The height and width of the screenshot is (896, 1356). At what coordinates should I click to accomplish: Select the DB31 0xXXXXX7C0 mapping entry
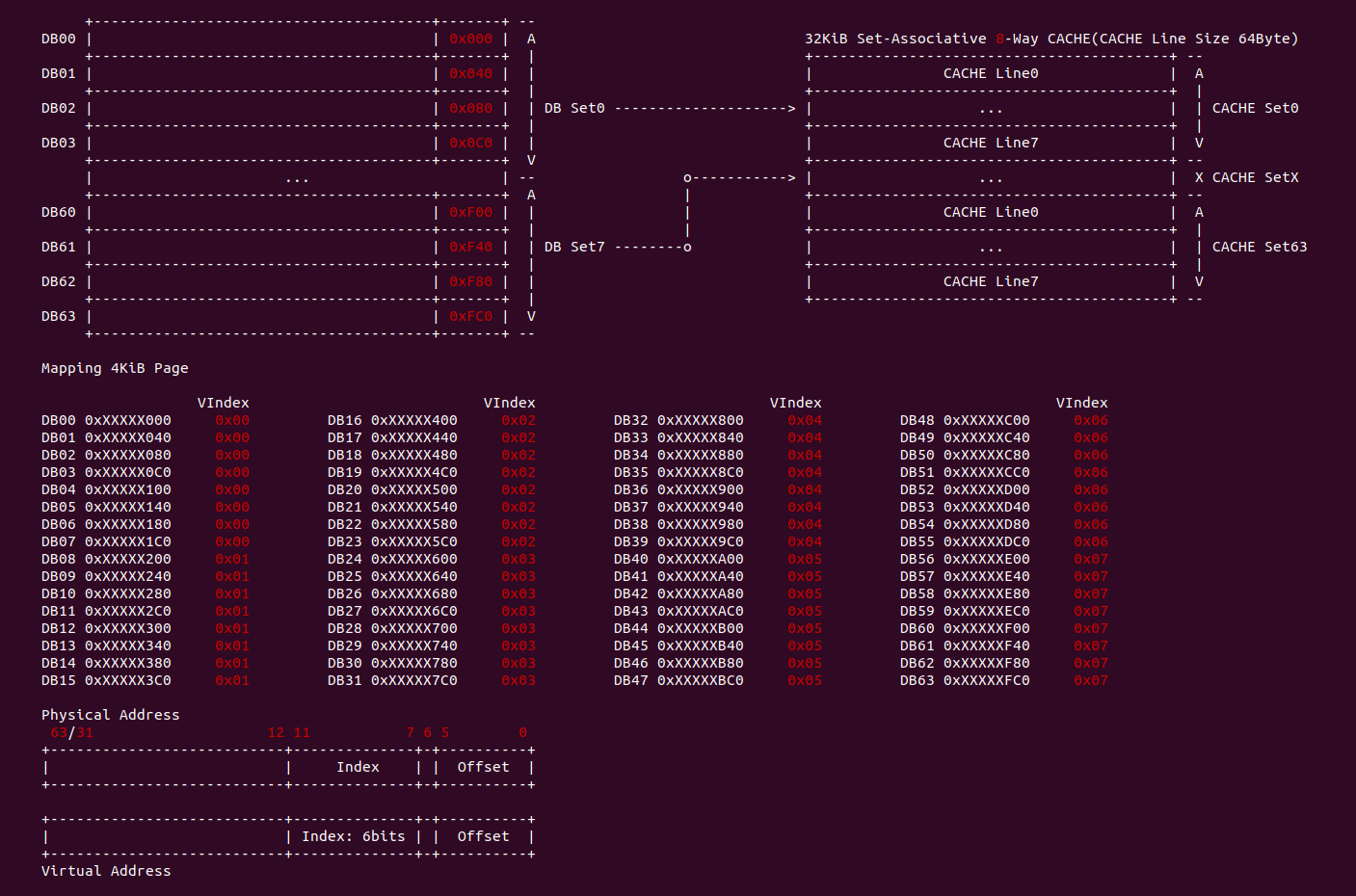point(392,681)
